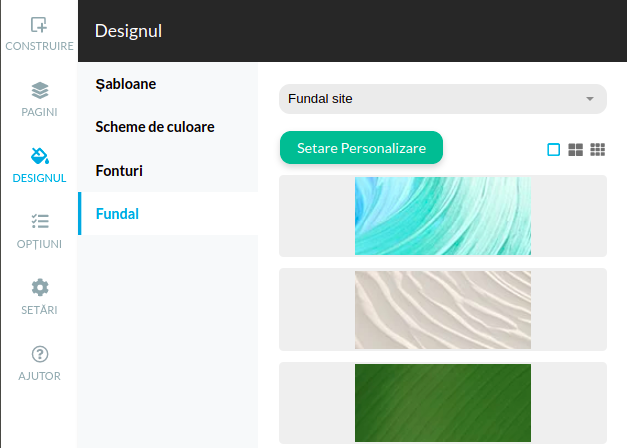Choose the beige sand ripples background

coord(443,310)
